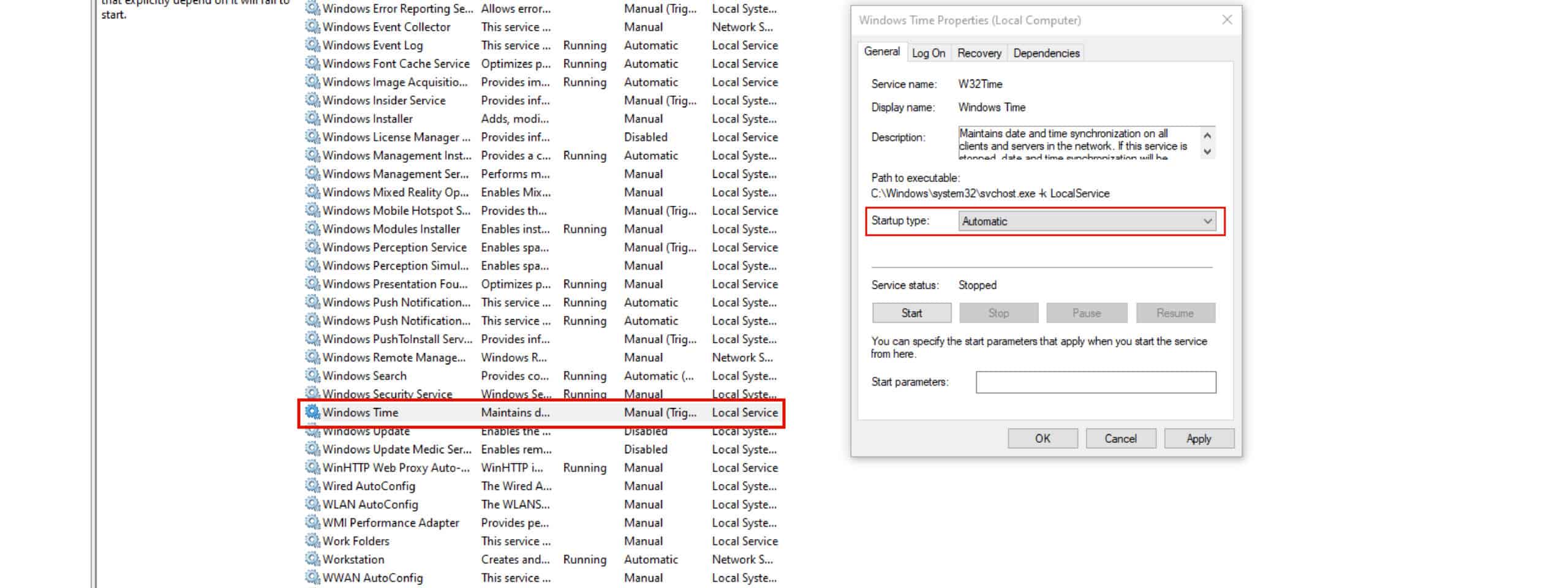Click the Start button for the service

point(911,313)
